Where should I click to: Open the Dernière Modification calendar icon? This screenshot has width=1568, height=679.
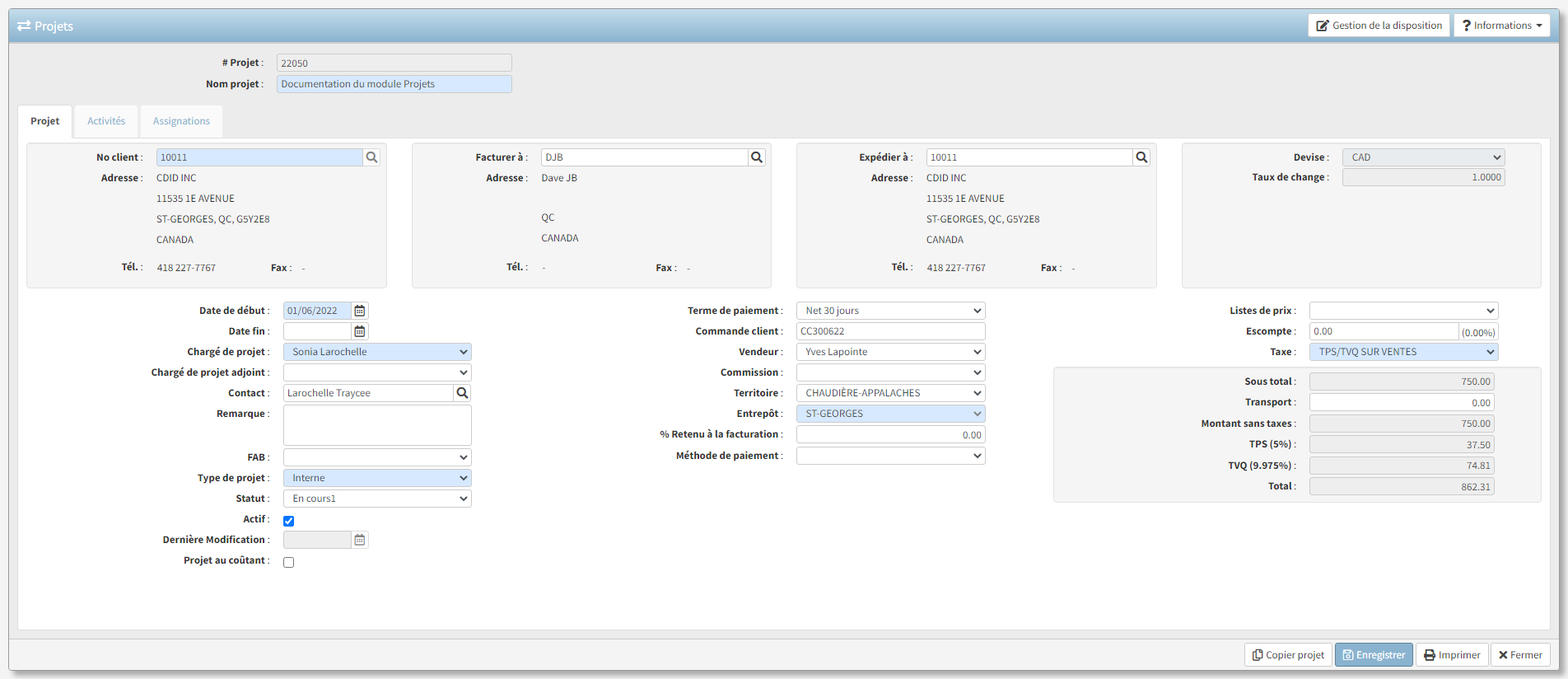360,540
